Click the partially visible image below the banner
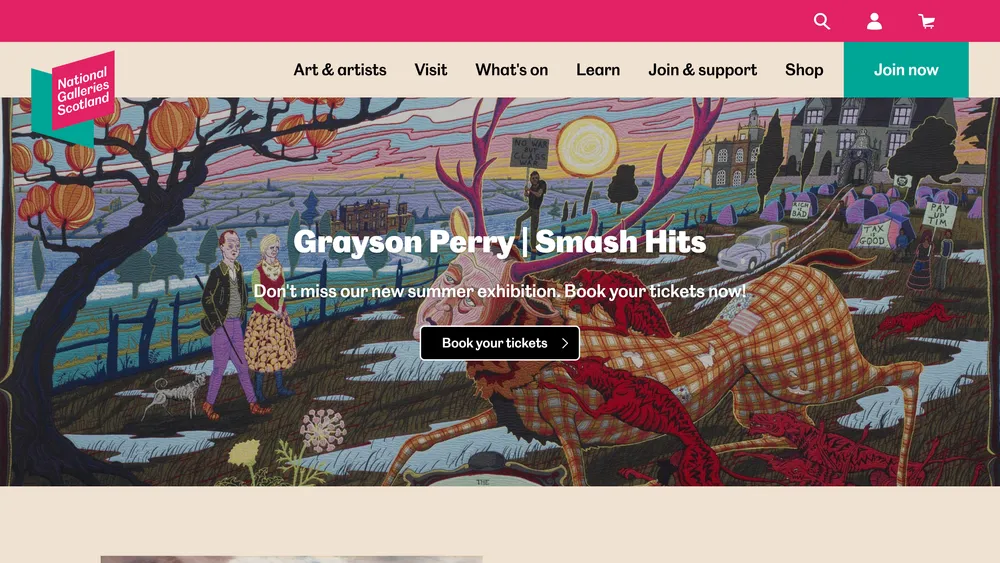This screenshot has height=563, width=1000. pos(291,559)
